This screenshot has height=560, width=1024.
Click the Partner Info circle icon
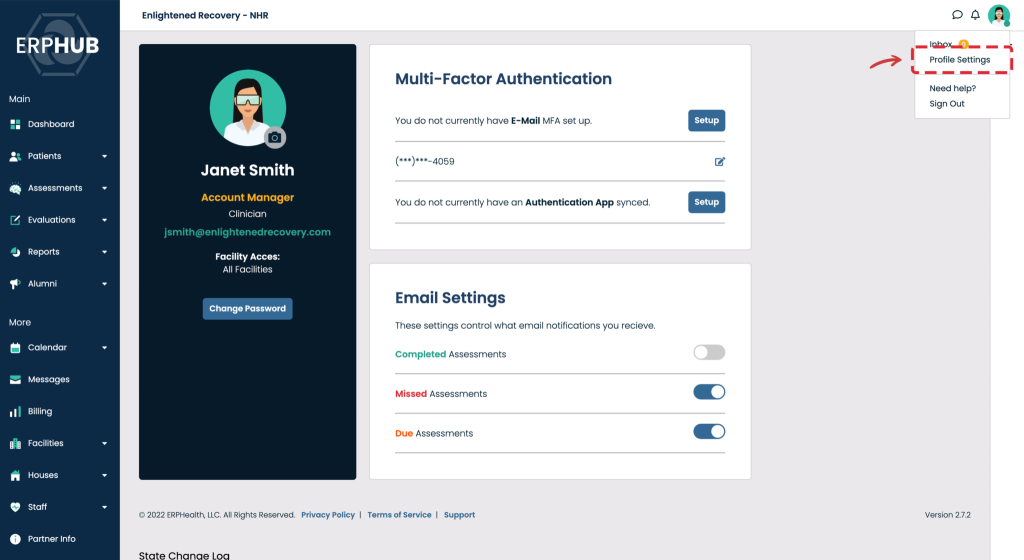click(15, 539)
